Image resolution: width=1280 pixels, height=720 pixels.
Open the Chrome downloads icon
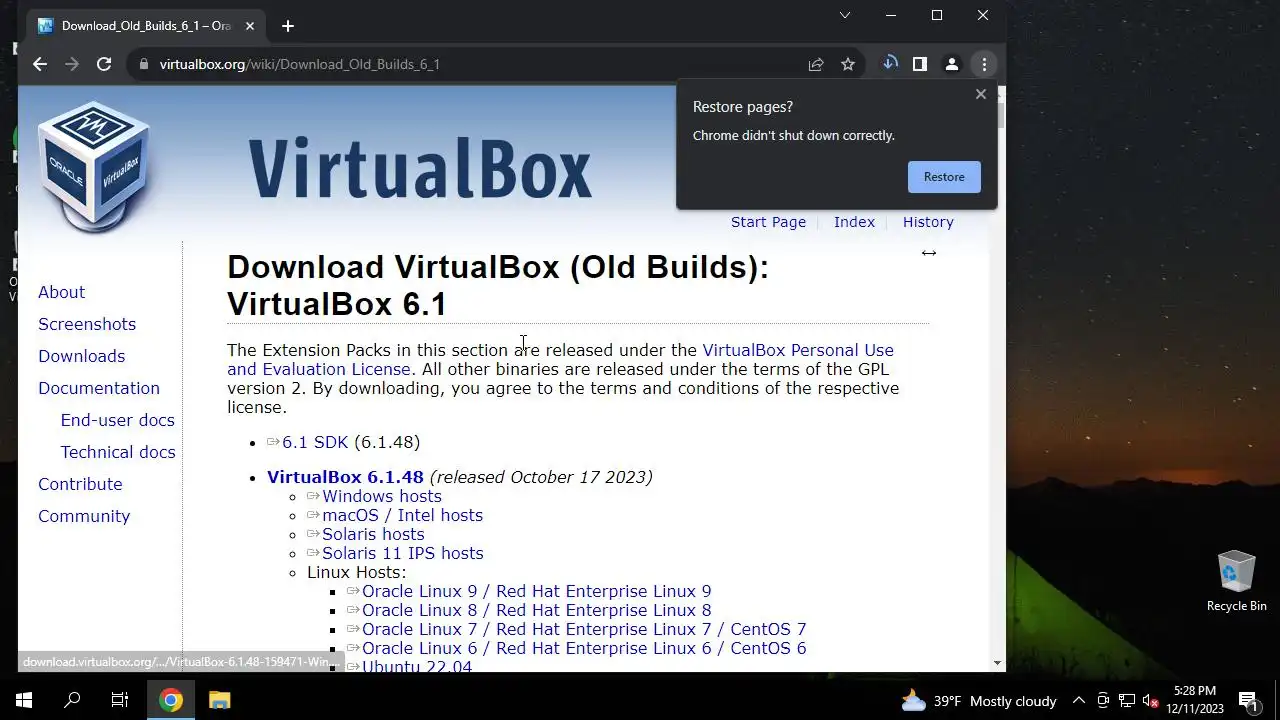click(889, 64)
